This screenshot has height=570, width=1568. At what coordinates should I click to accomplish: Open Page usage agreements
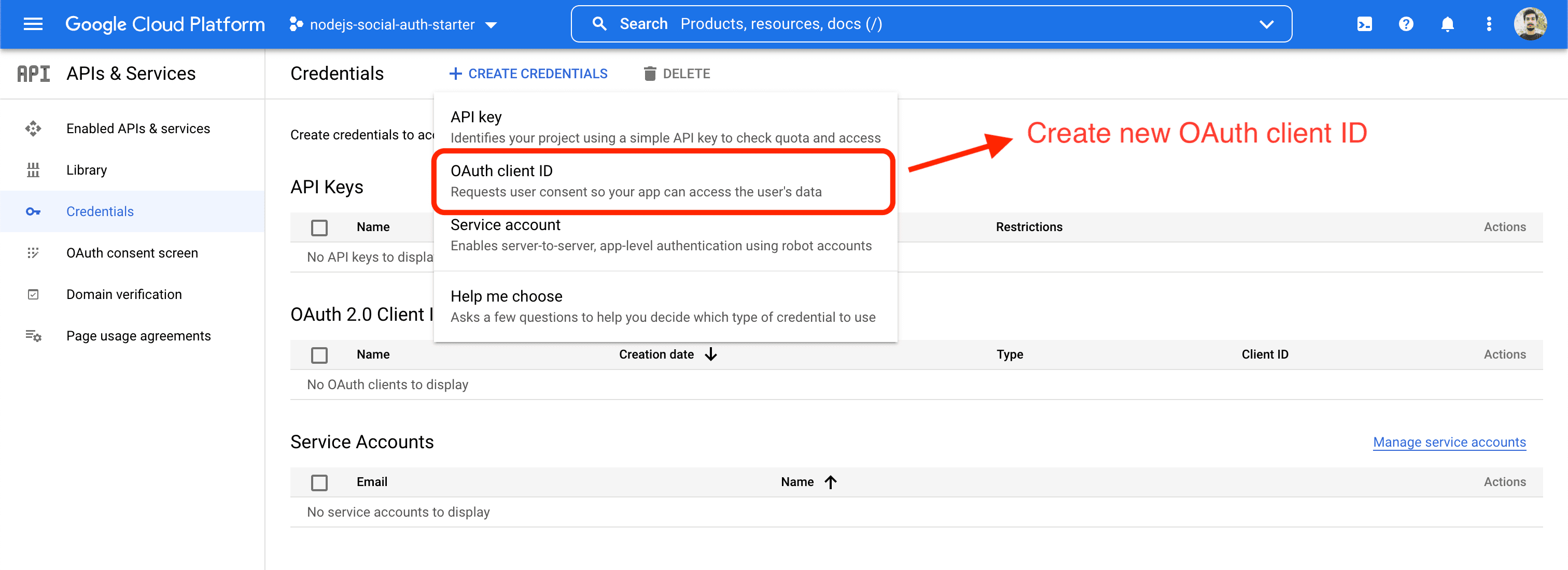click(139, 336)
